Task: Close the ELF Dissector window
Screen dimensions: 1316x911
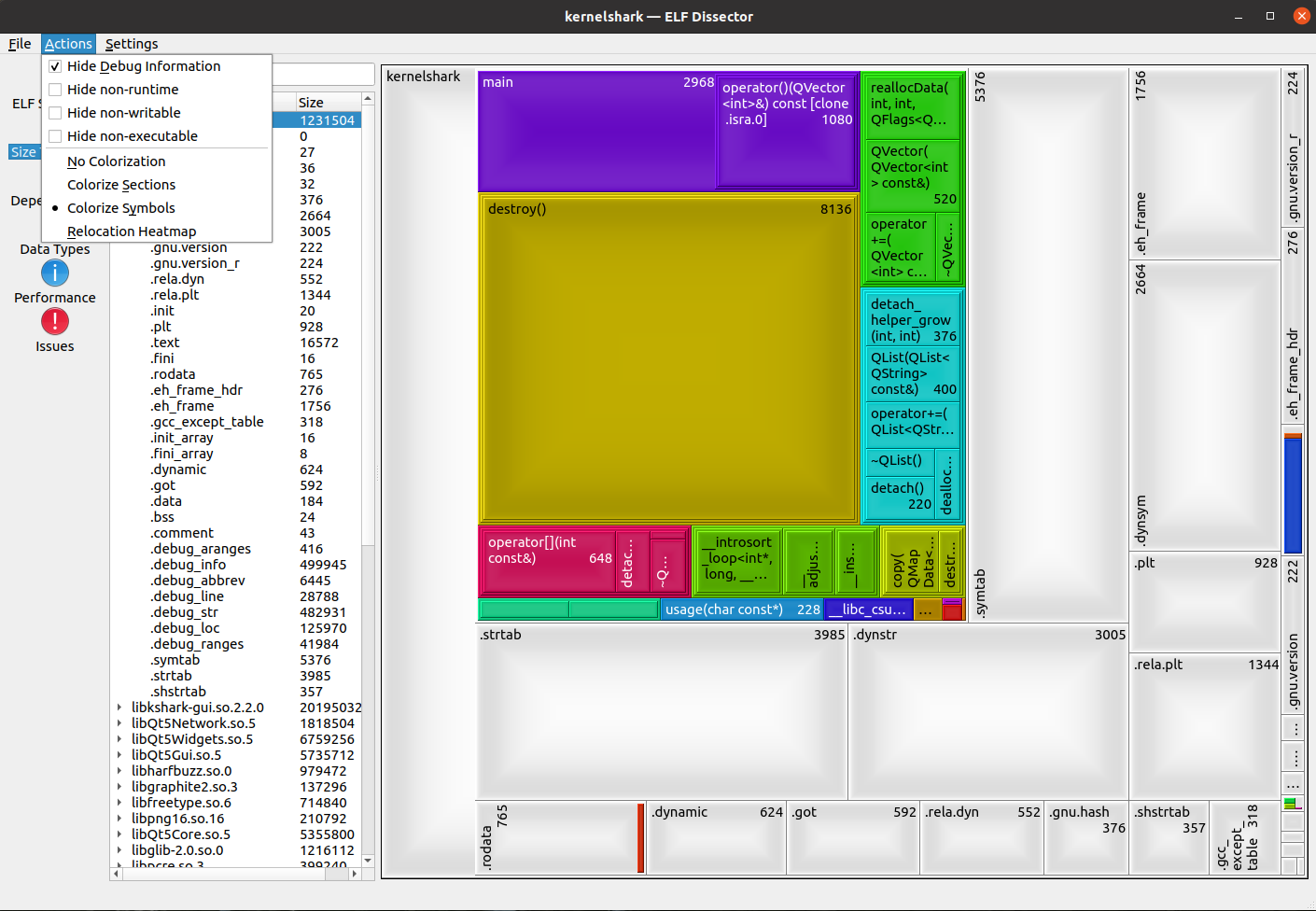Action: [x=1301, y=16]
